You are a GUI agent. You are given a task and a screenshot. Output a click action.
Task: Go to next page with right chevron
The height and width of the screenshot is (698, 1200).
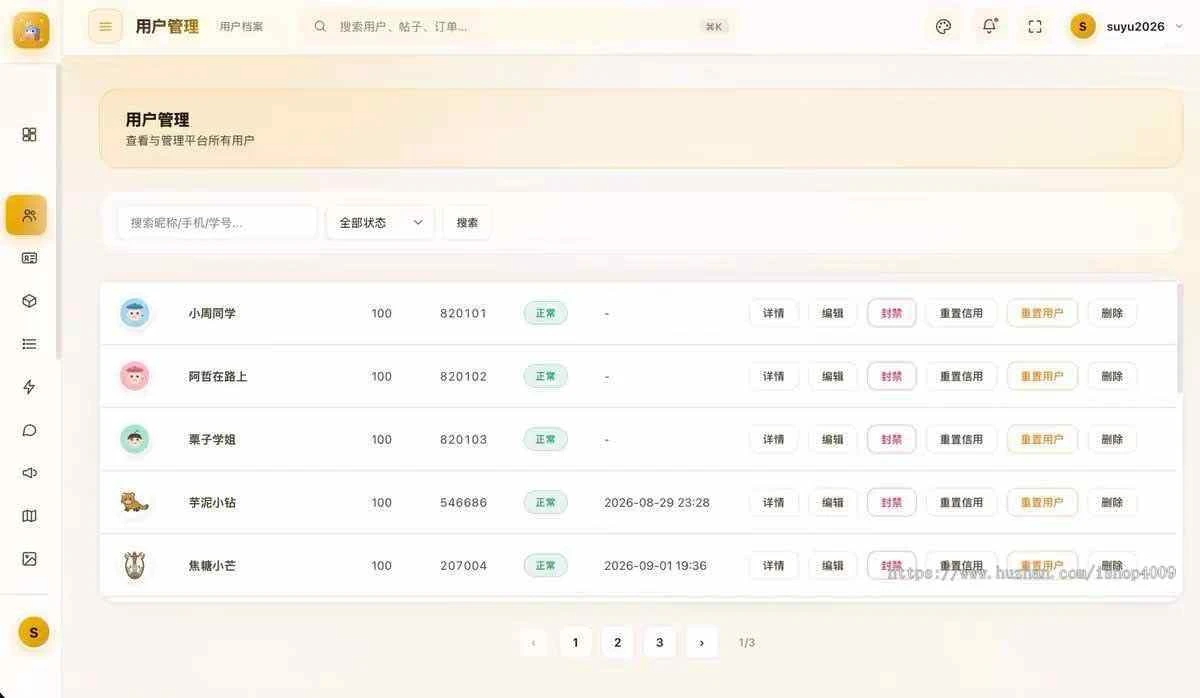point(701,642)
